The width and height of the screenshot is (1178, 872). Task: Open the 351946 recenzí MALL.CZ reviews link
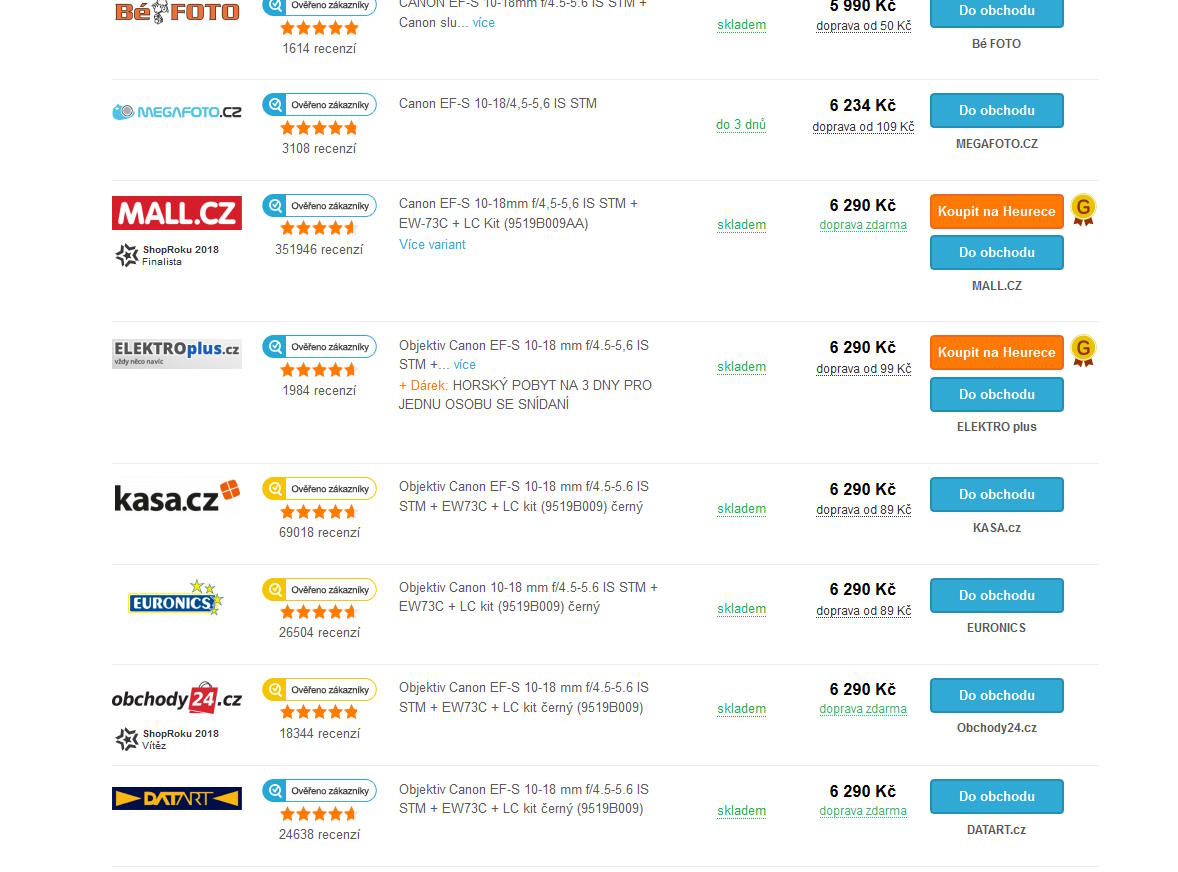coord(319,249)
